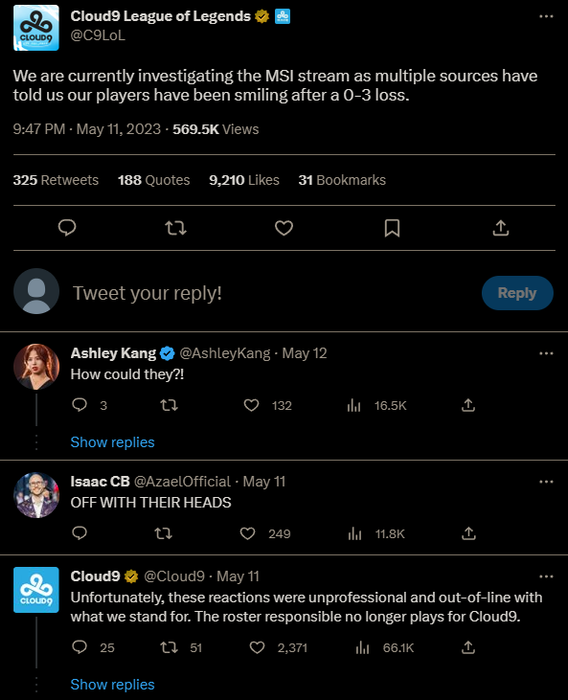Like Ashley Kang's reply
The width and height of the screenshot is (568, 700).
(x=251, y=405)
